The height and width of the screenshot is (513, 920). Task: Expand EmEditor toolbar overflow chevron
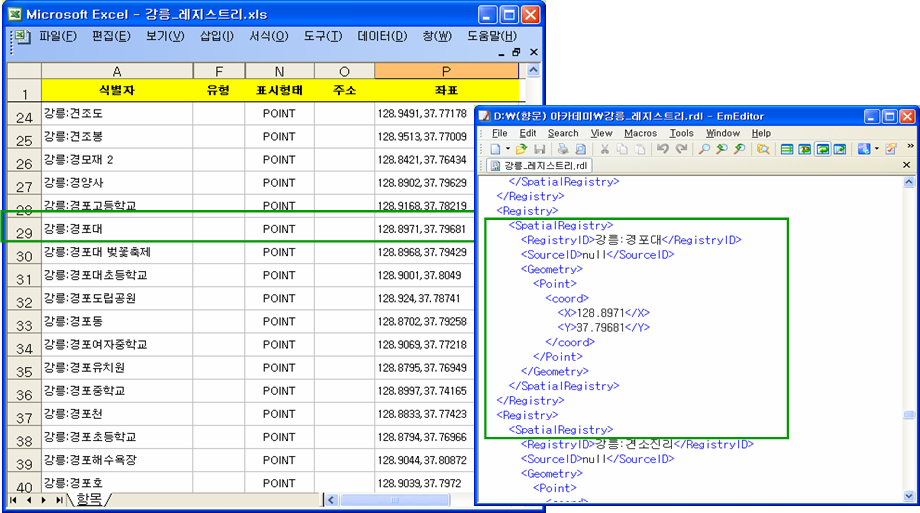910,146
